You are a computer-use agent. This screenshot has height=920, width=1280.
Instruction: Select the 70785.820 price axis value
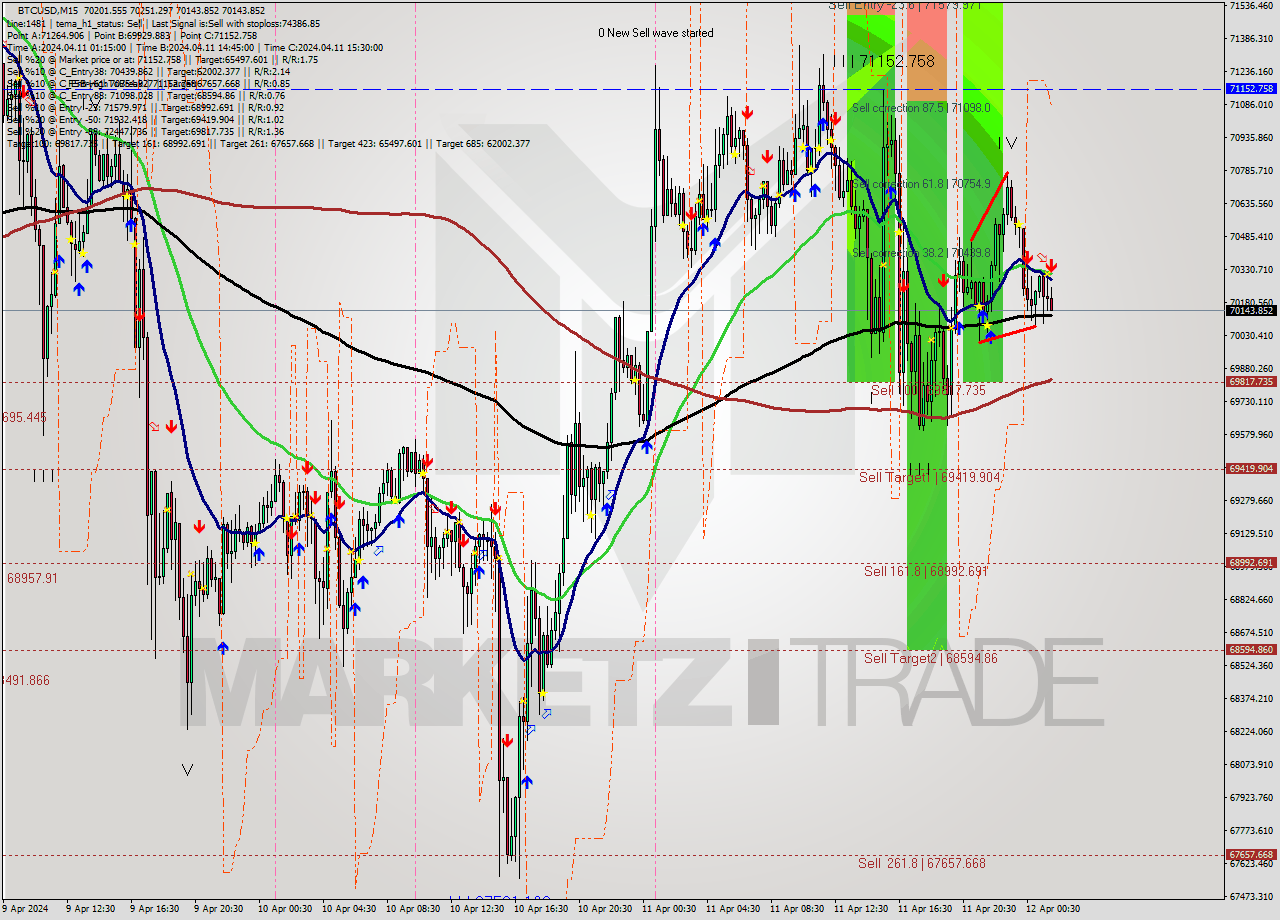(x=1251, y=170)
